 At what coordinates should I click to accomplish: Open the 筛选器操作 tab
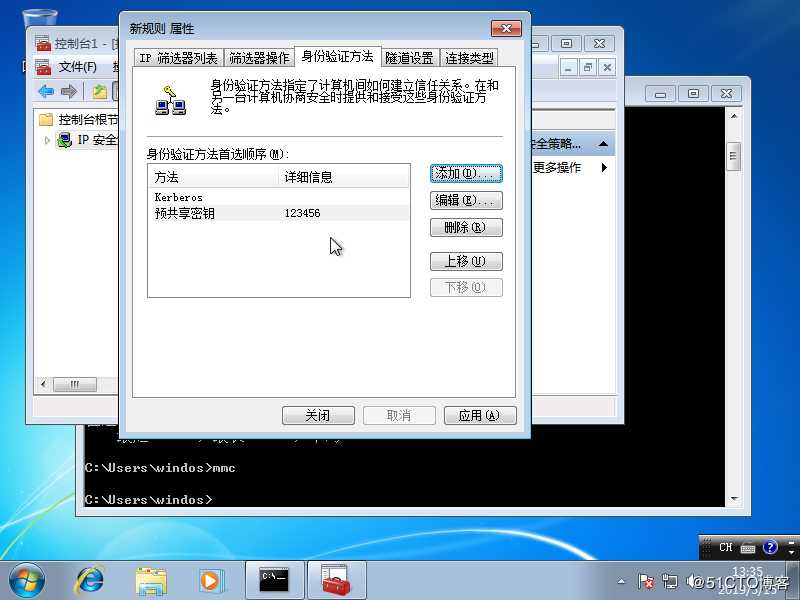pyautogui.click(x=259, y=58)
